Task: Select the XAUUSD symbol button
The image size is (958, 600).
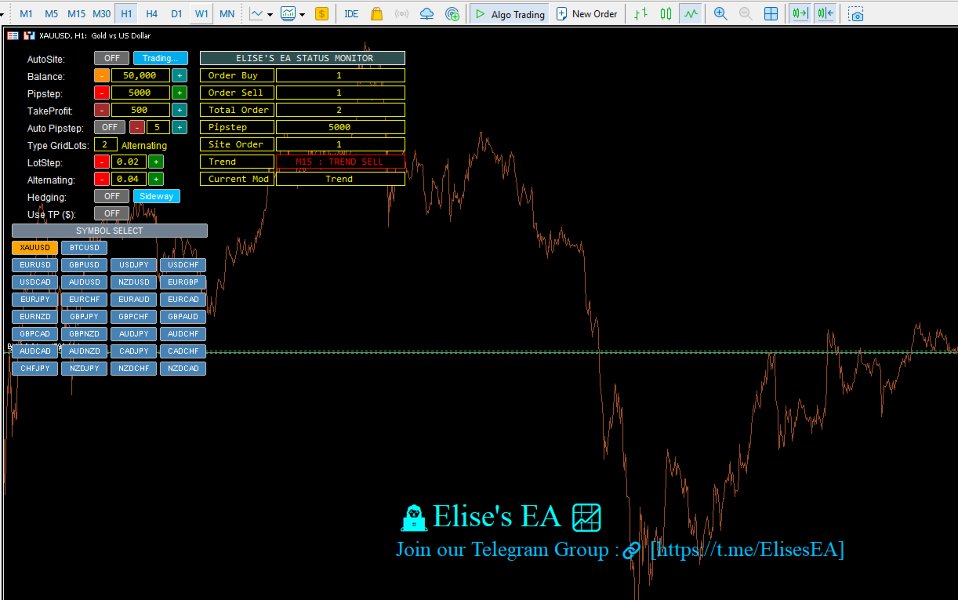Action: [x=35, y=247]
